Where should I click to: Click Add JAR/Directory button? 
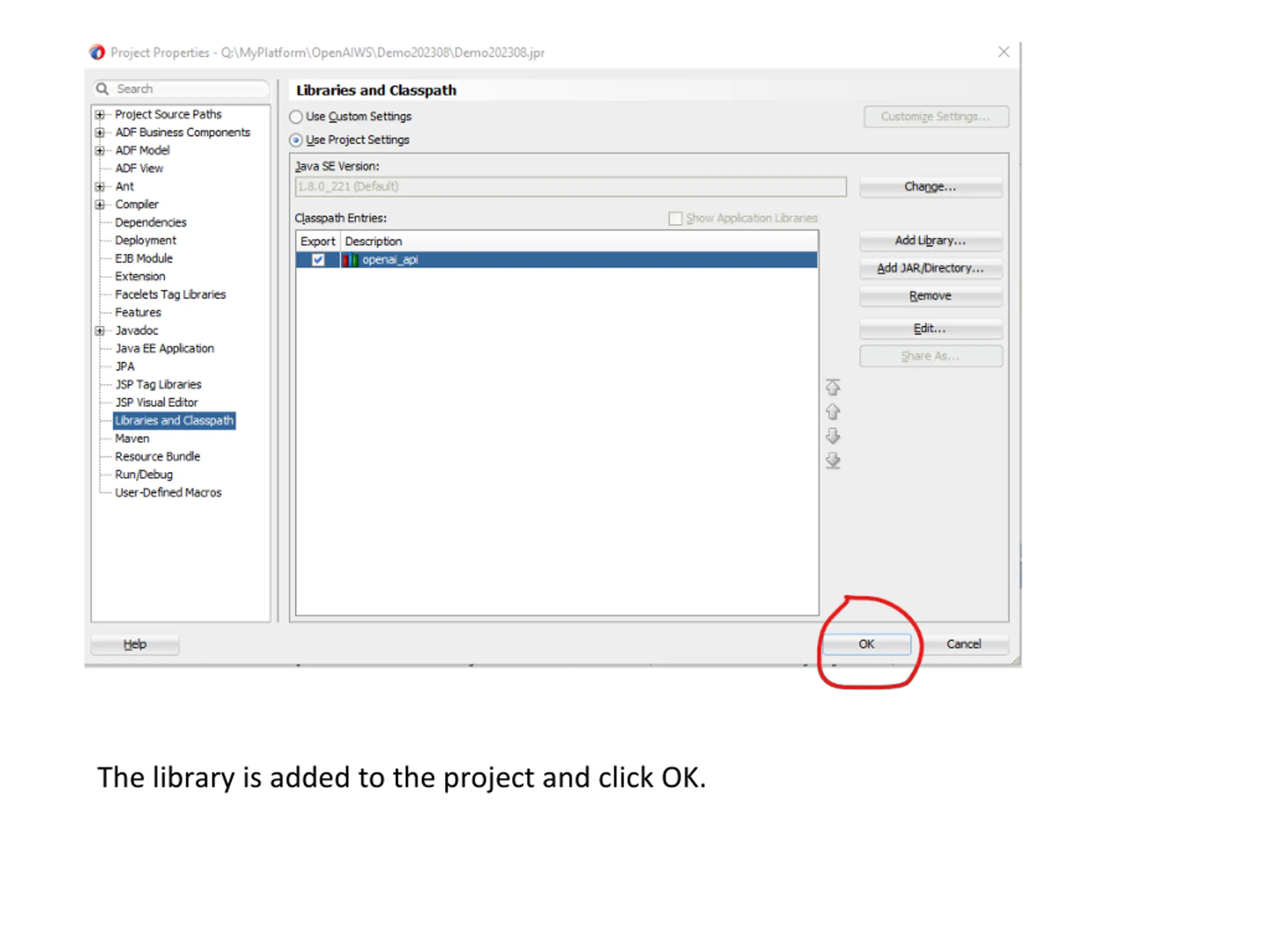(930, 268)
